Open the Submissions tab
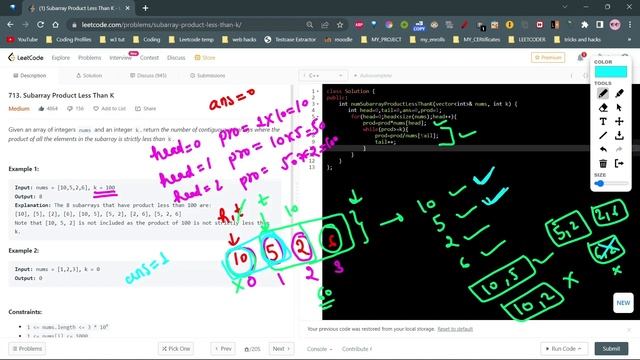This screenshot has width=640, height=360. pyautogui.click(x=207, y=76)
